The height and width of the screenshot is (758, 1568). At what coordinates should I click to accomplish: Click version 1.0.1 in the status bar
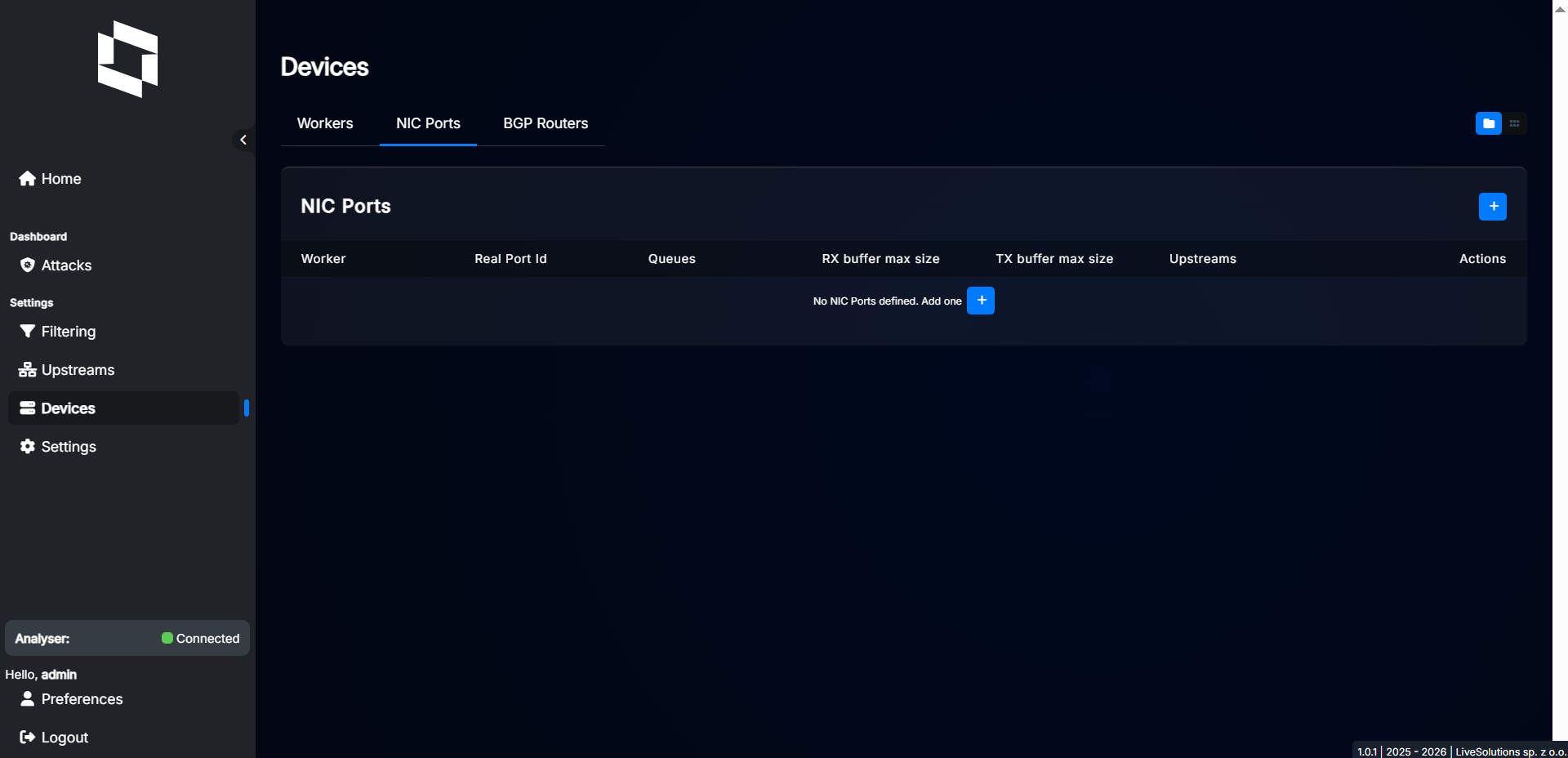click(x=1367, y=751)
